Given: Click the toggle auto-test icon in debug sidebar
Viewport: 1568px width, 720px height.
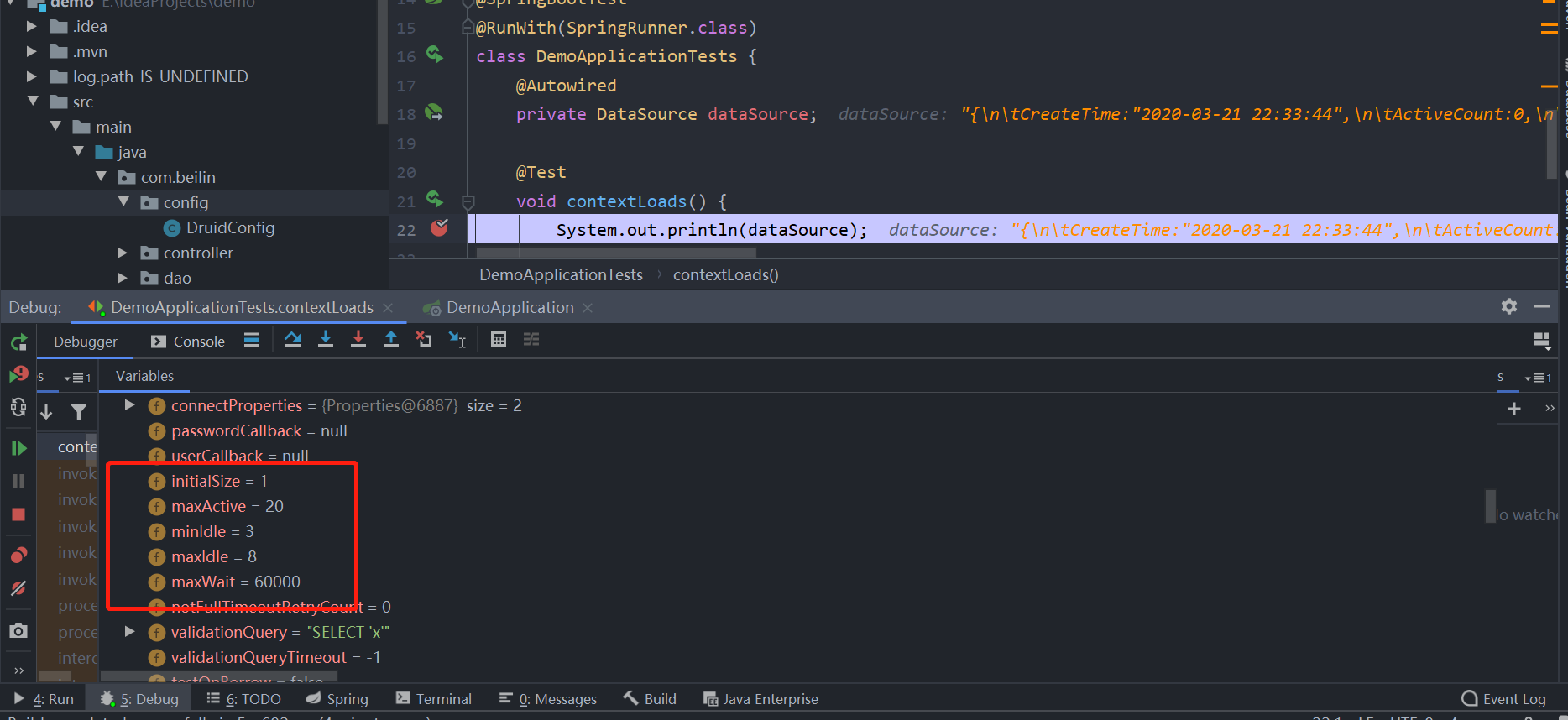Looking at the screenshot, I should tap(18, 408).
